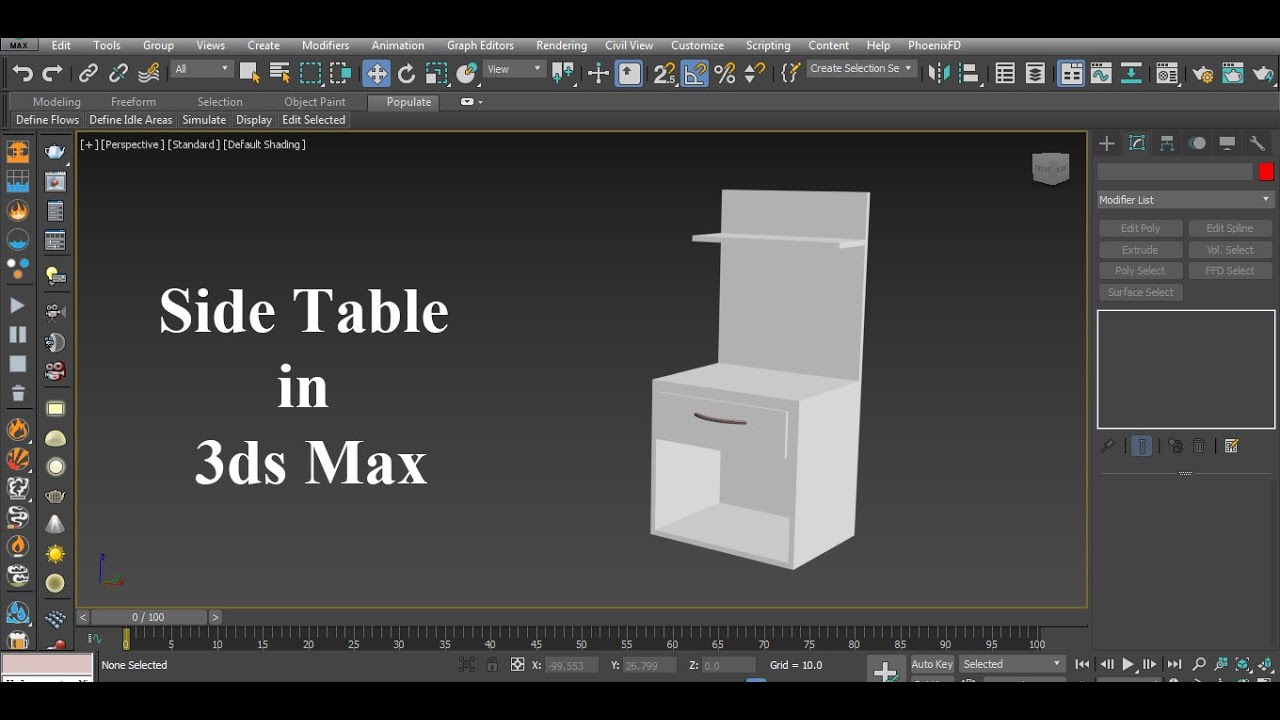Choose Rectangular Selection Region tool
This screenshot has width=1280, height=720.
[x=311, y=73]
